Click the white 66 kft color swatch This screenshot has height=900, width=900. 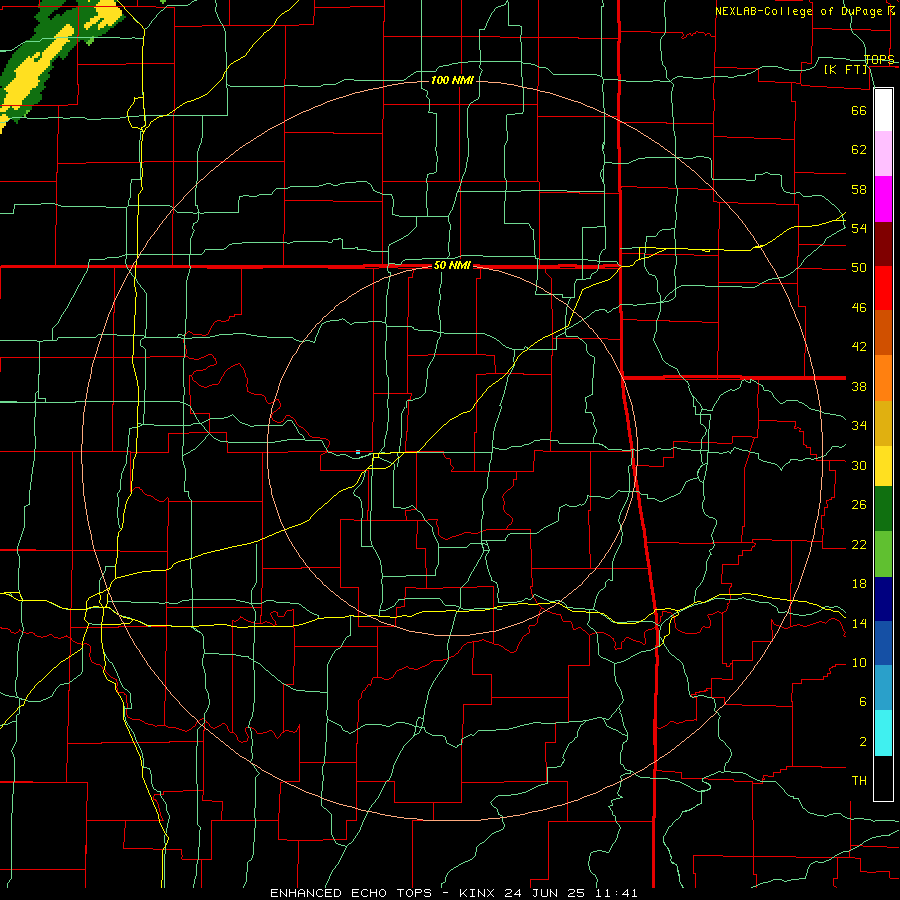tap(883, 110)
